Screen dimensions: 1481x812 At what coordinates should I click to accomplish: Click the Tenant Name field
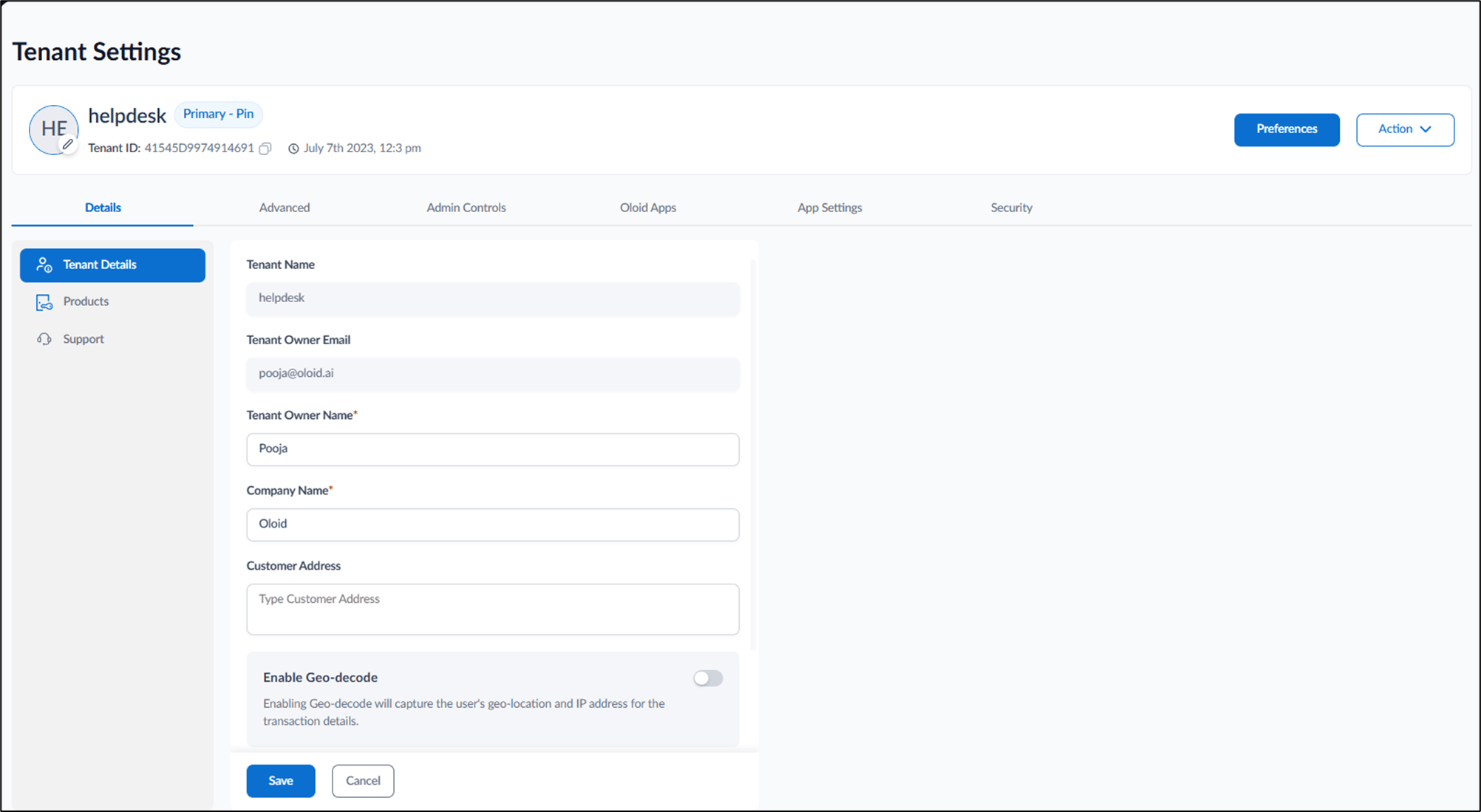click(x=493, y=298)
